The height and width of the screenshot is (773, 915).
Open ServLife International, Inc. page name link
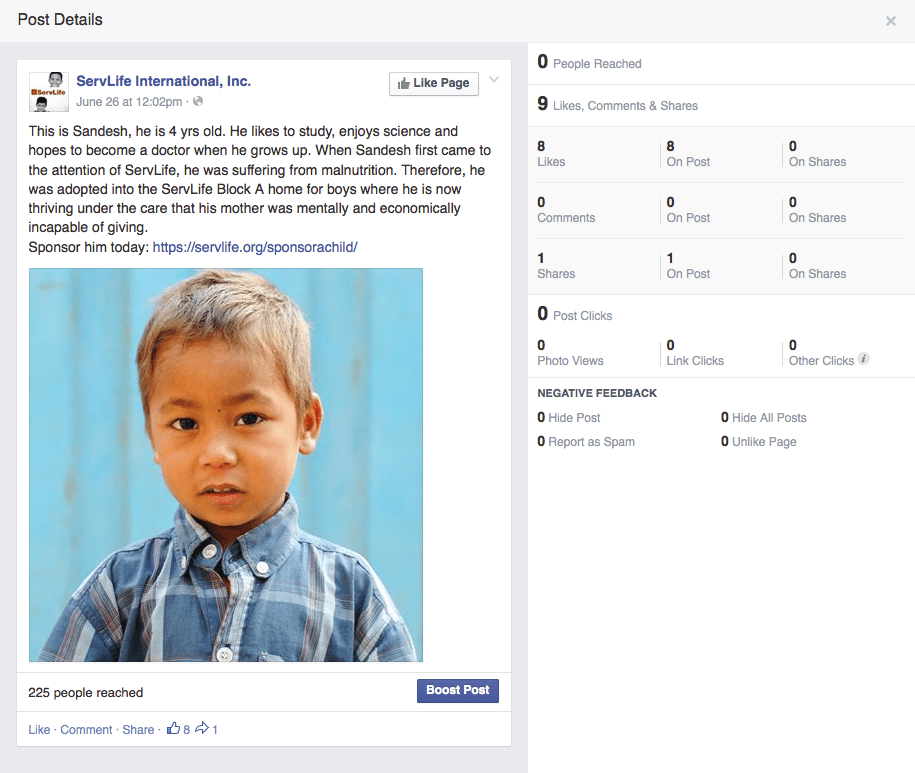point(164,81)
